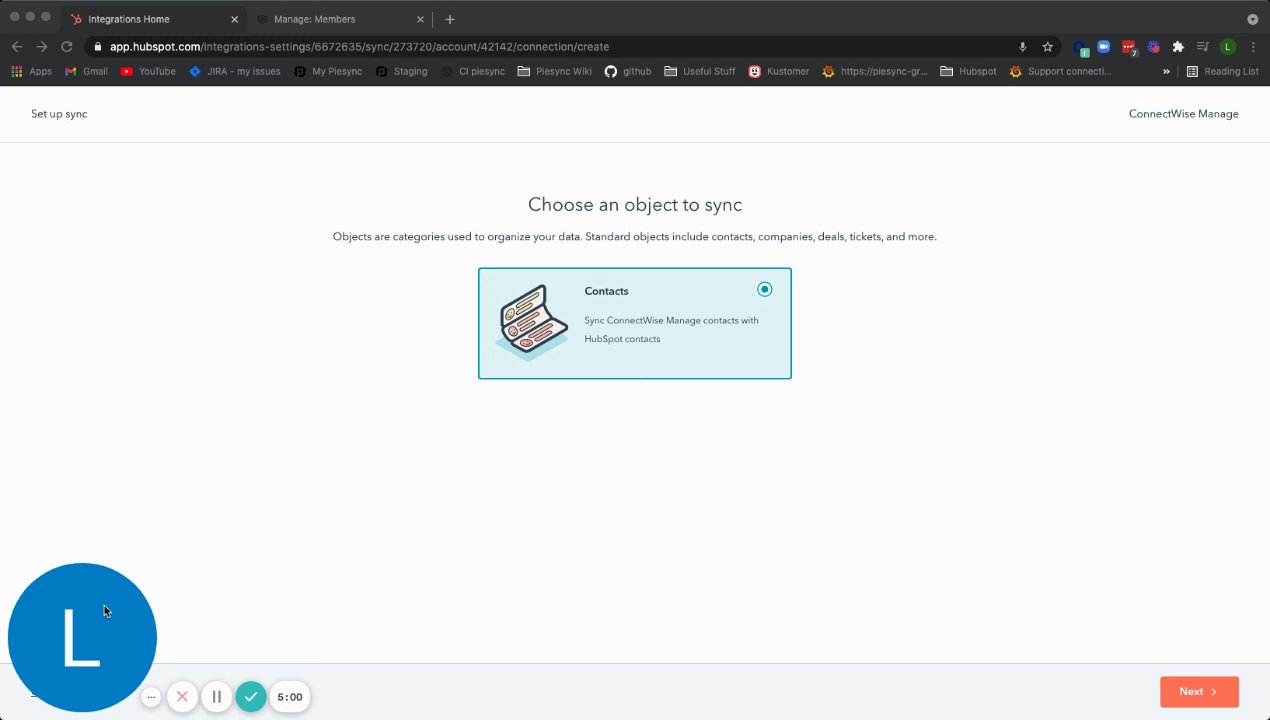Close the Integrations Home tab
Image resolution: width=1270 pixels, height=720 pixels.
(235, 19)
